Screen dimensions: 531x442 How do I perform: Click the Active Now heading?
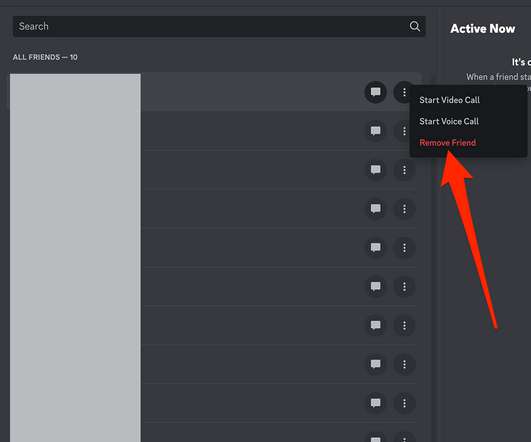483,28
